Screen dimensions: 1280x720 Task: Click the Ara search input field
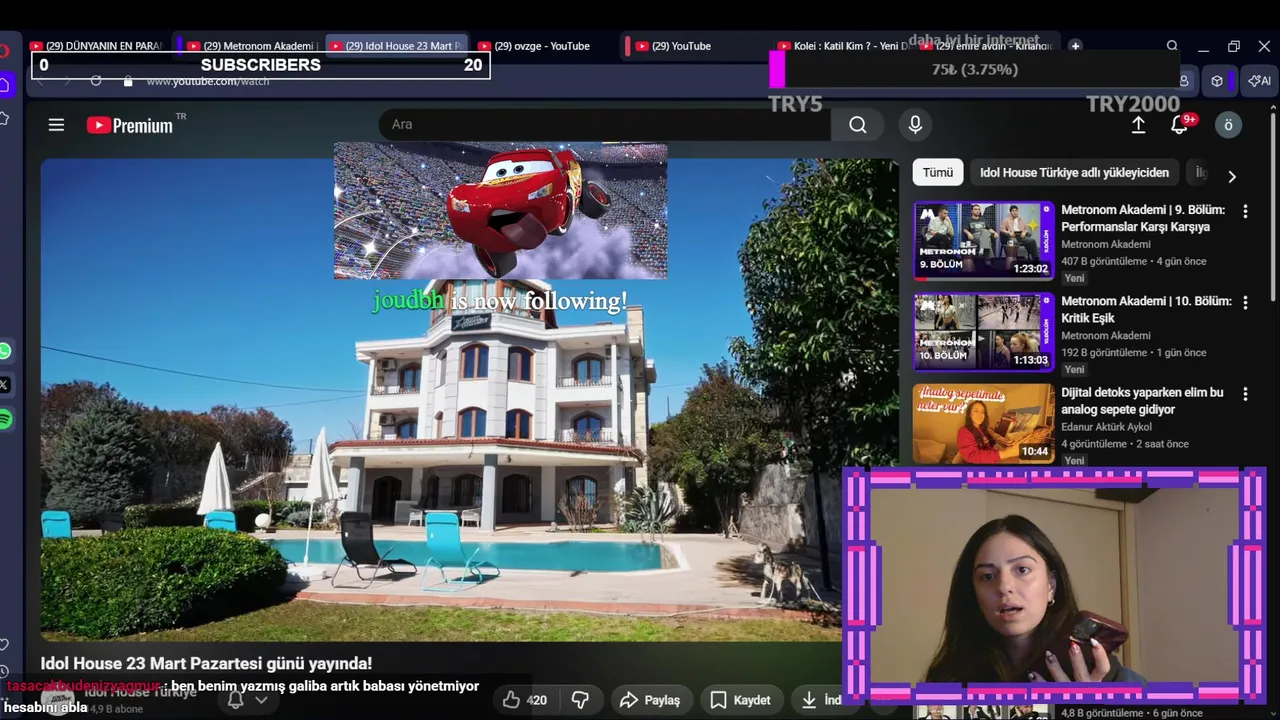(604, 125)
